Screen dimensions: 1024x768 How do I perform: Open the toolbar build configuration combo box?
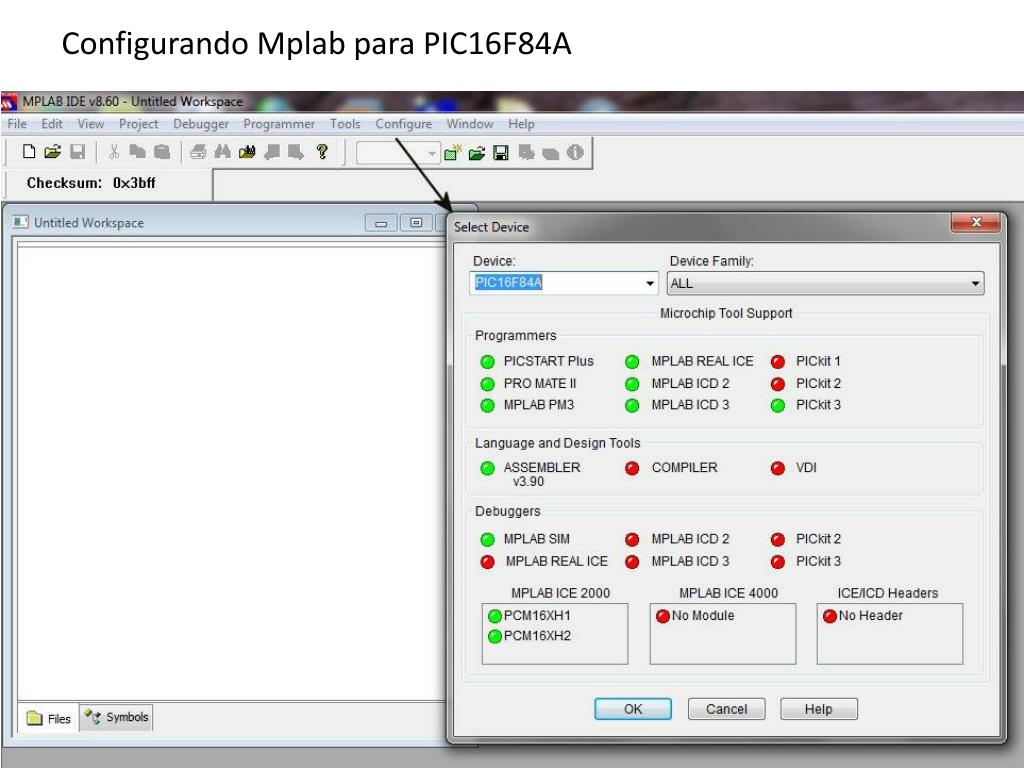[x=398, y=153]
